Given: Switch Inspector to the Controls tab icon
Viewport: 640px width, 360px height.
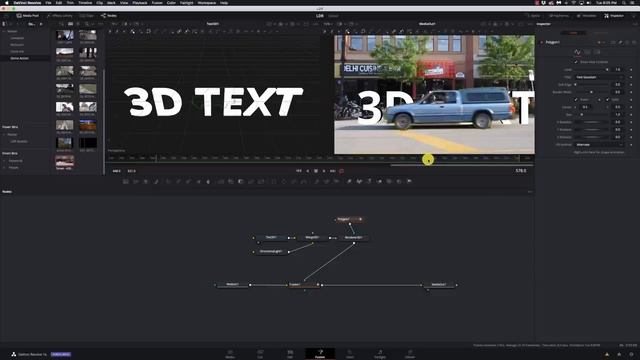Looking at the screenshot, I should 578,52.
